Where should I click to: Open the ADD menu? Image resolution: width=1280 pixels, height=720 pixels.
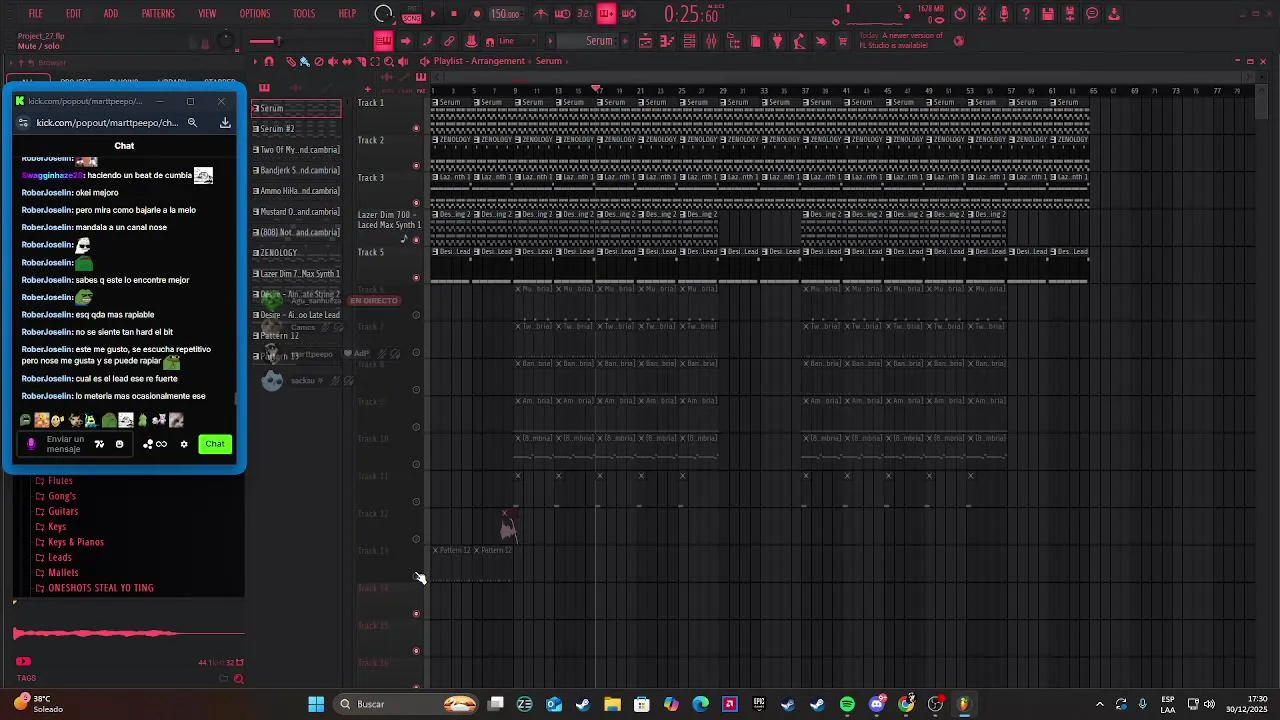tap(110, 14)
